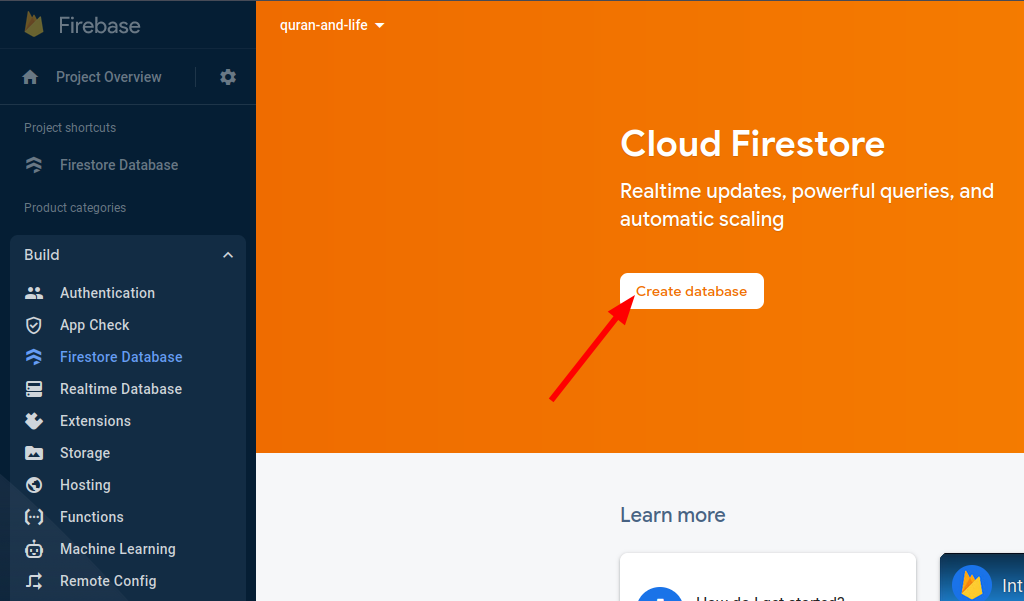The height and width of the screenshot is (601, 1024).
Task: Open Hosting page
Action: (x=85, y=485)
